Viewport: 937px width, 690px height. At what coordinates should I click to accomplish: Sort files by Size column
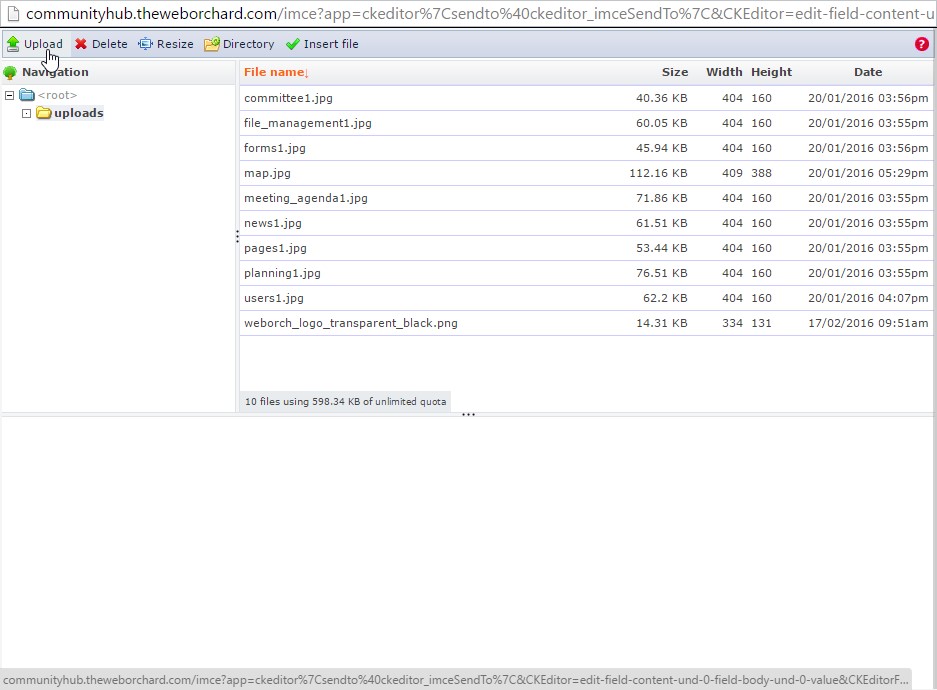(675, 72)
